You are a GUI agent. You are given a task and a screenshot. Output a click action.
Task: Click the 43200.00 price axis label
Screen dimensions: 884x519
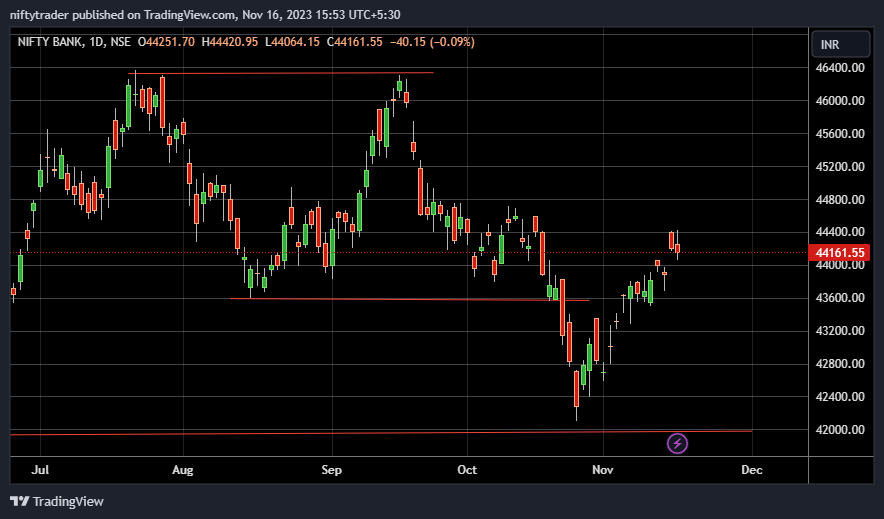tap(839, 331)
